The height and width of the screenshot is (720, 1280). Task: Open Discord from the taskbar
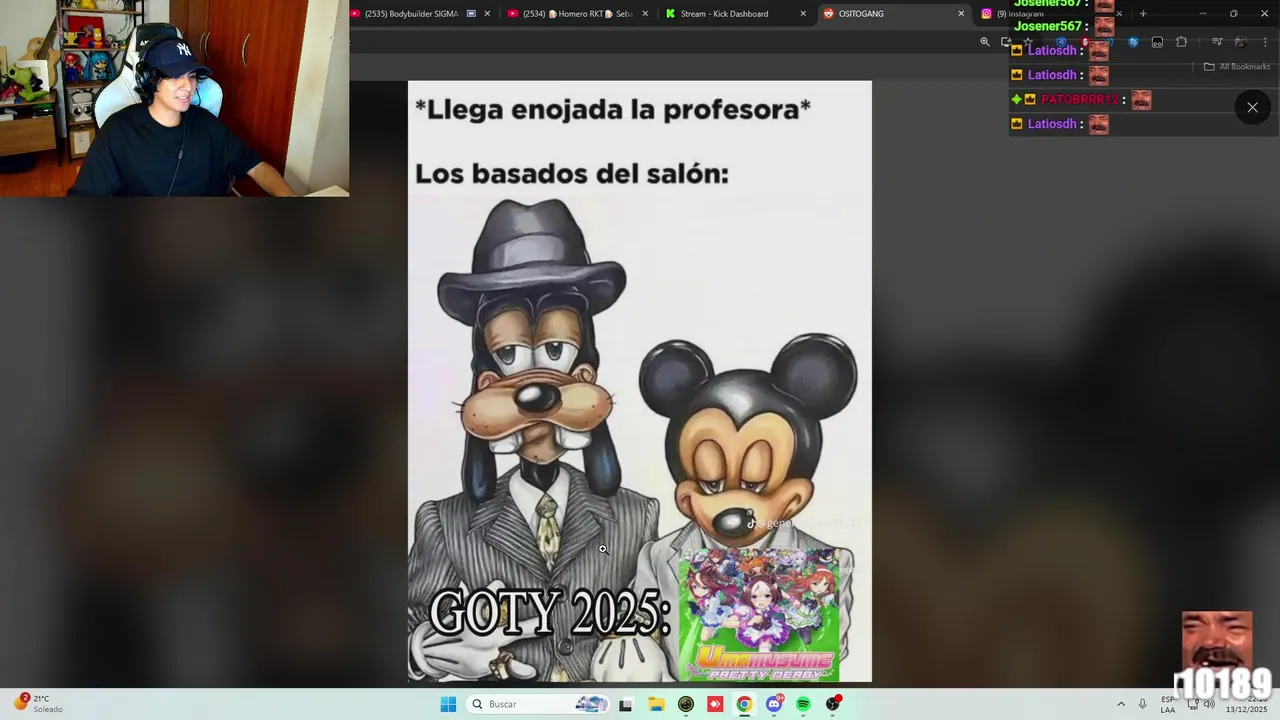coord(774,704)
